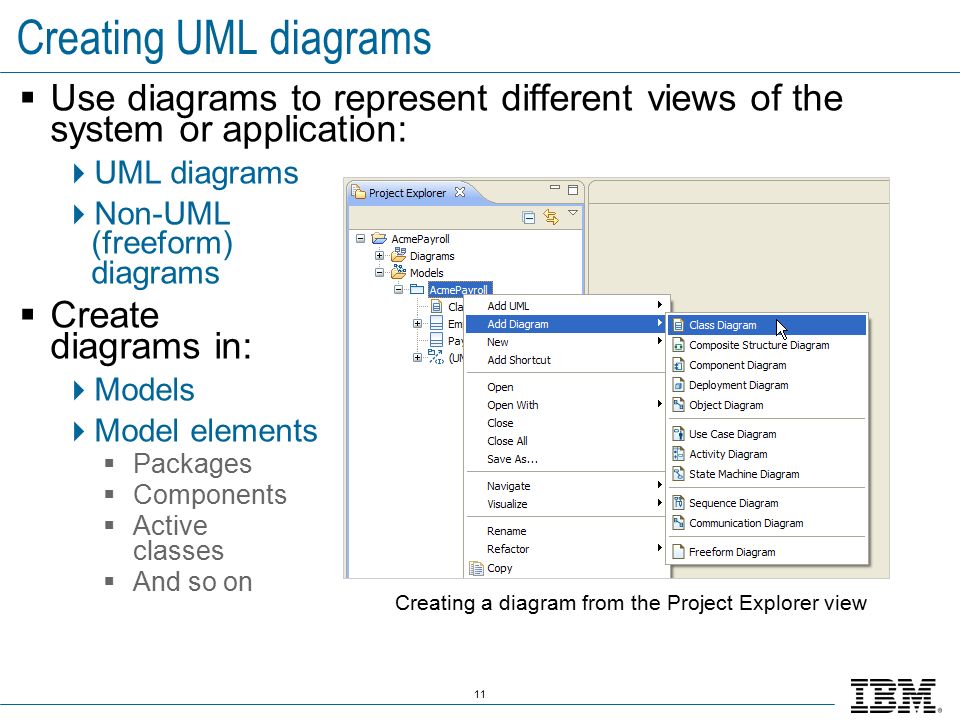
Task: Click the Freeform Diagram page icon
Action: [x=678, y=552]
